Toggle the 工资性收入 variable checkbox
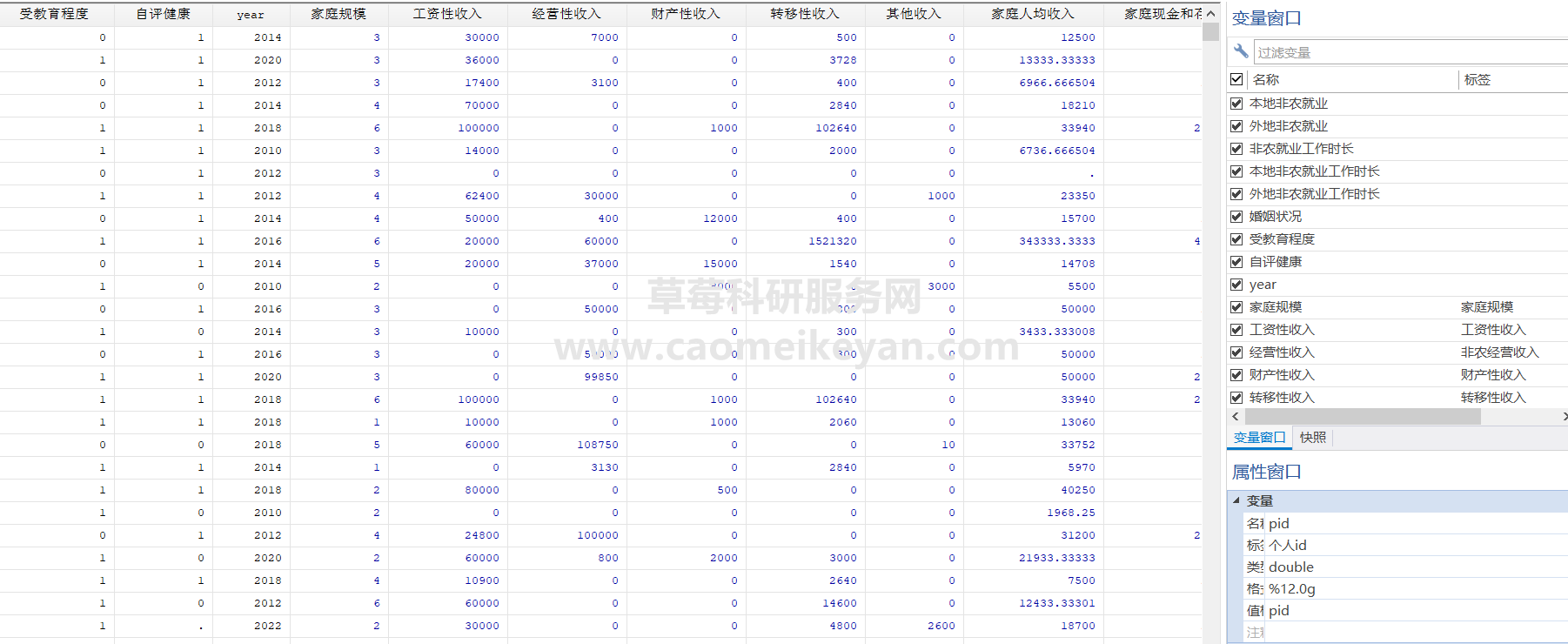This screenshot has height=644, width=1568. [1236, 330]
